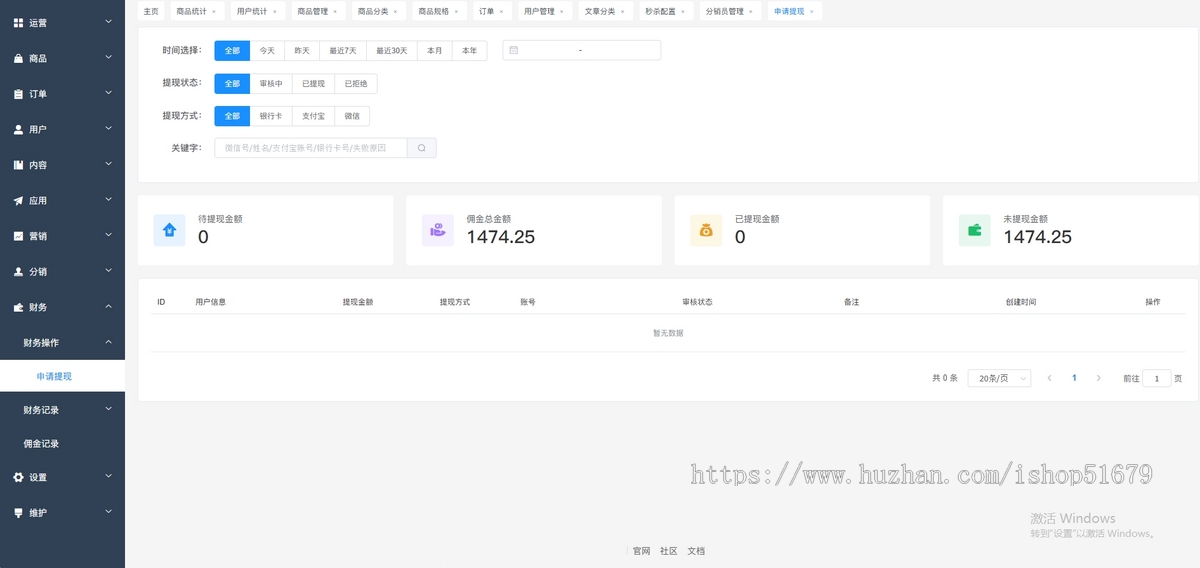Expand the 运营 sidebar menu chevron

coord(108,21)
